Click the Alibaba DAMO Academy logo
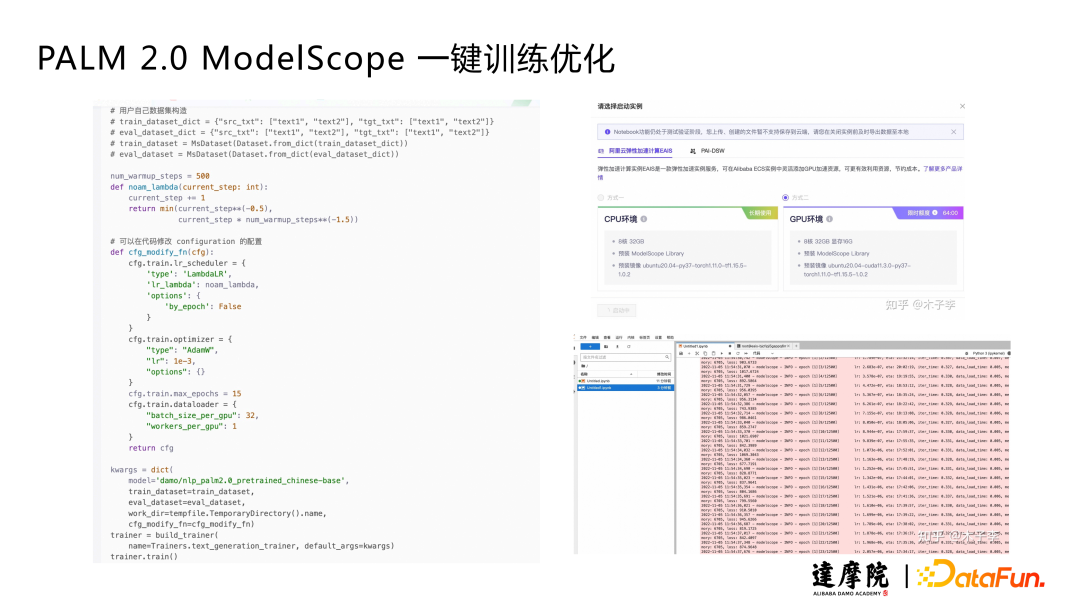 point(850,578)
